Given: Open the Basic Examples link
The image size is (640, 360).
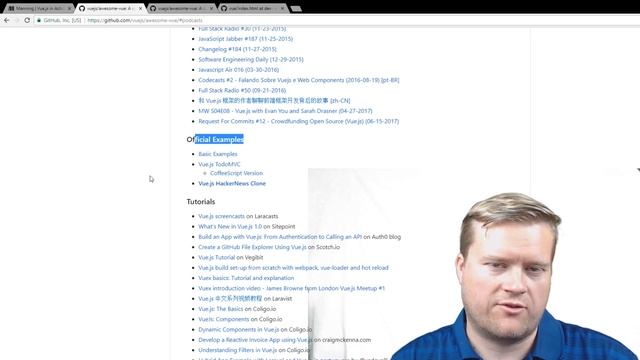Looking at the screenshot, I should (x=218, y=154).
